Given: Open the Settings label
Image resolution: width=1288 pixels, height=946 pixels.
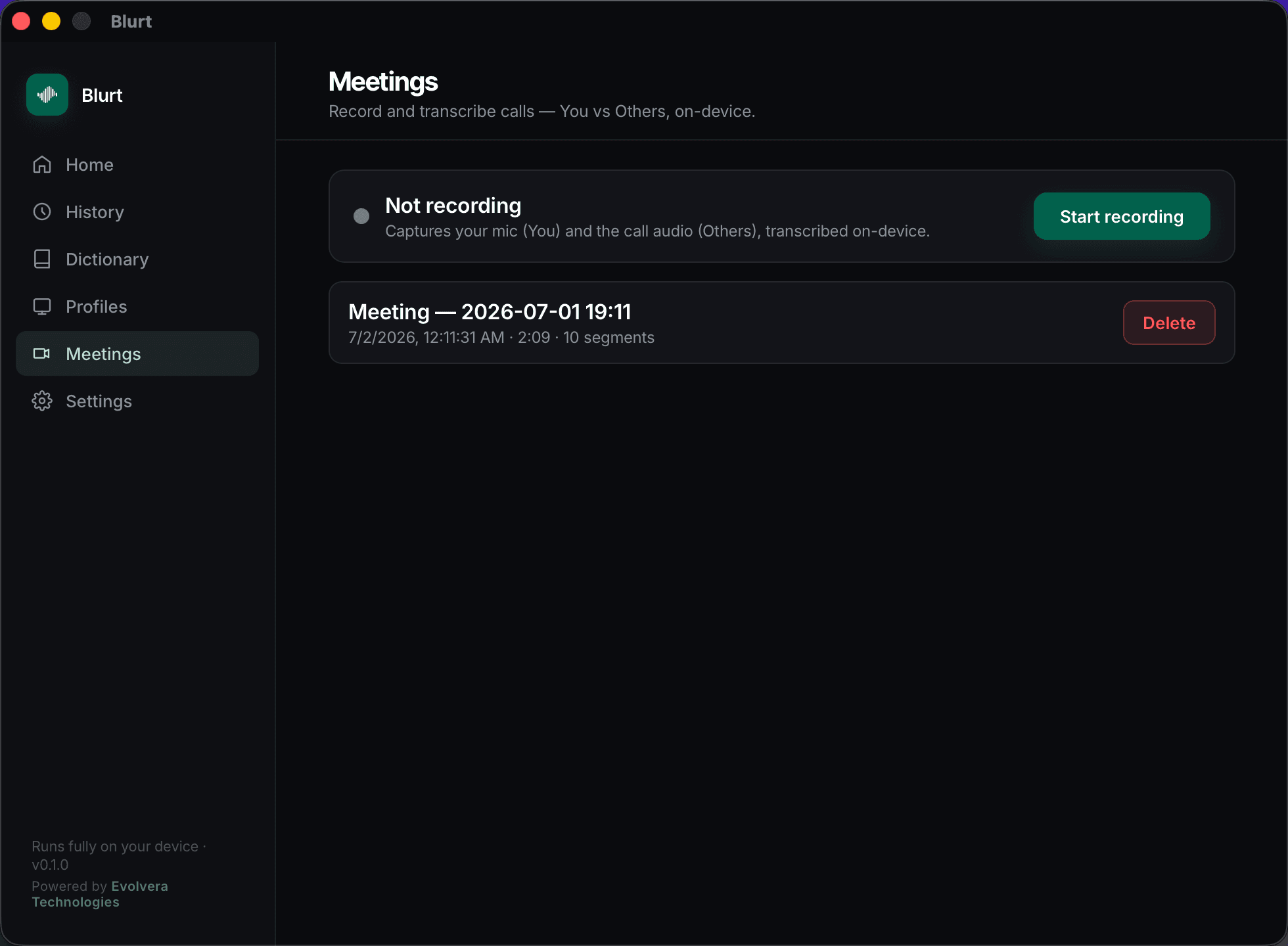Looking at the screenshot, I should [99, 401].
